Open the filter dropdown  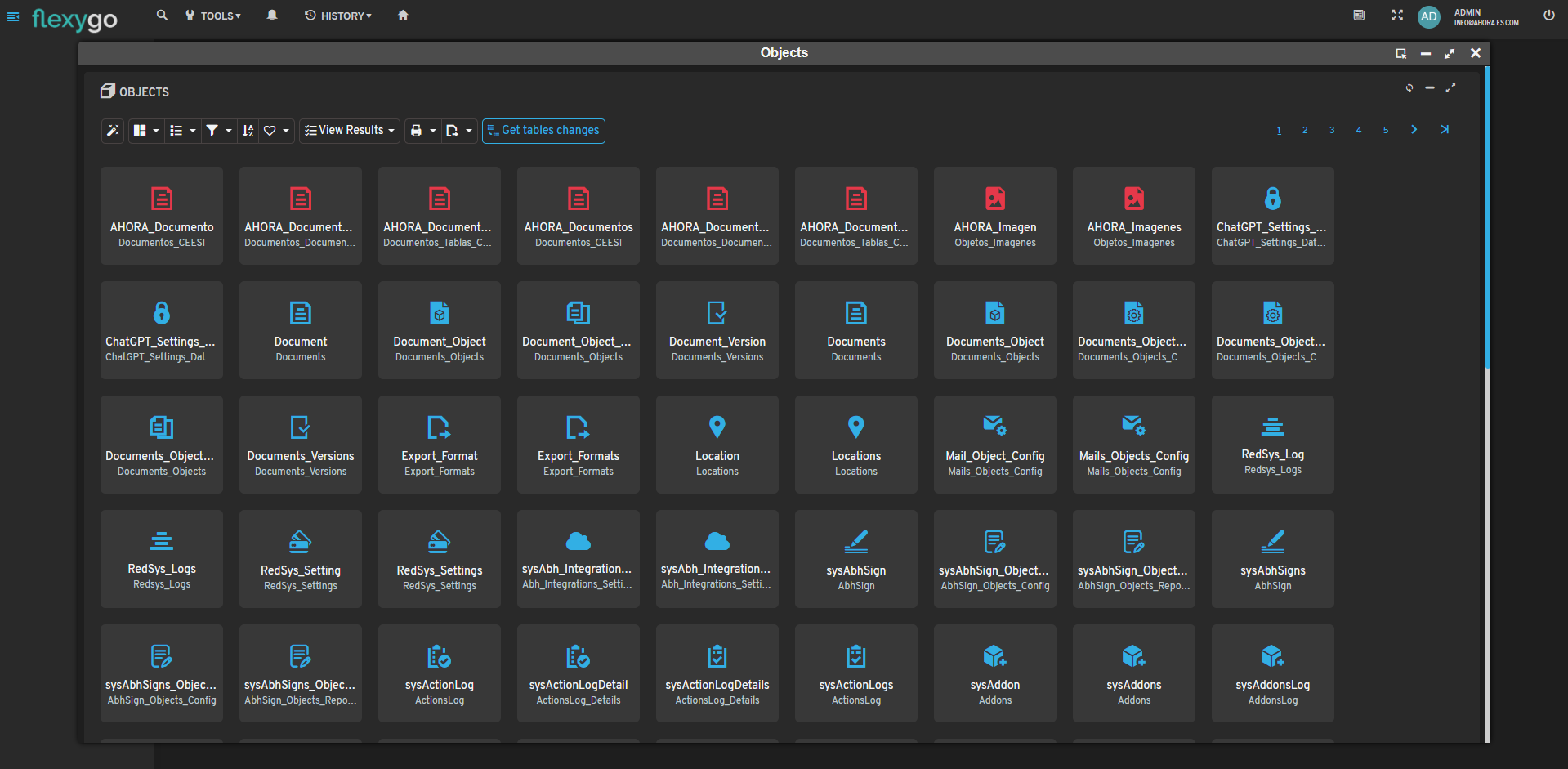pyautogui.click(x=218, y=131)
